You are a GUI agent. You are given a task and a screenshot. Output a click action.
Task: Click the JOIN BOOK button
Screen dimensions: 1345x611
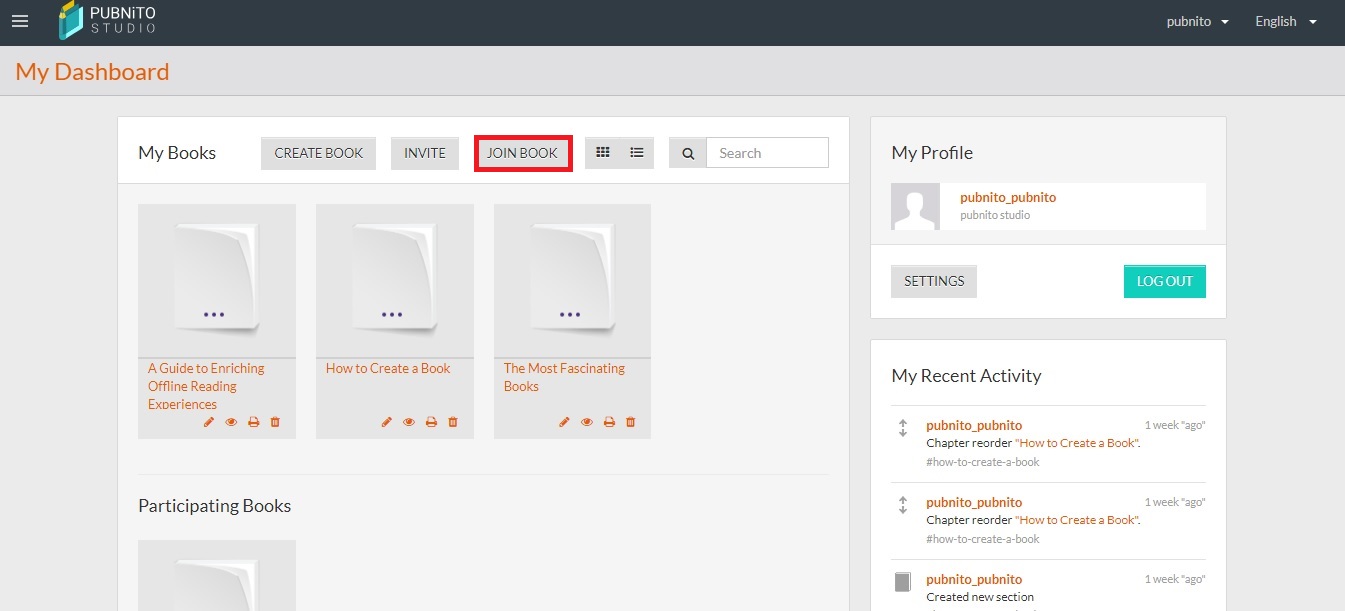[522, 153]
